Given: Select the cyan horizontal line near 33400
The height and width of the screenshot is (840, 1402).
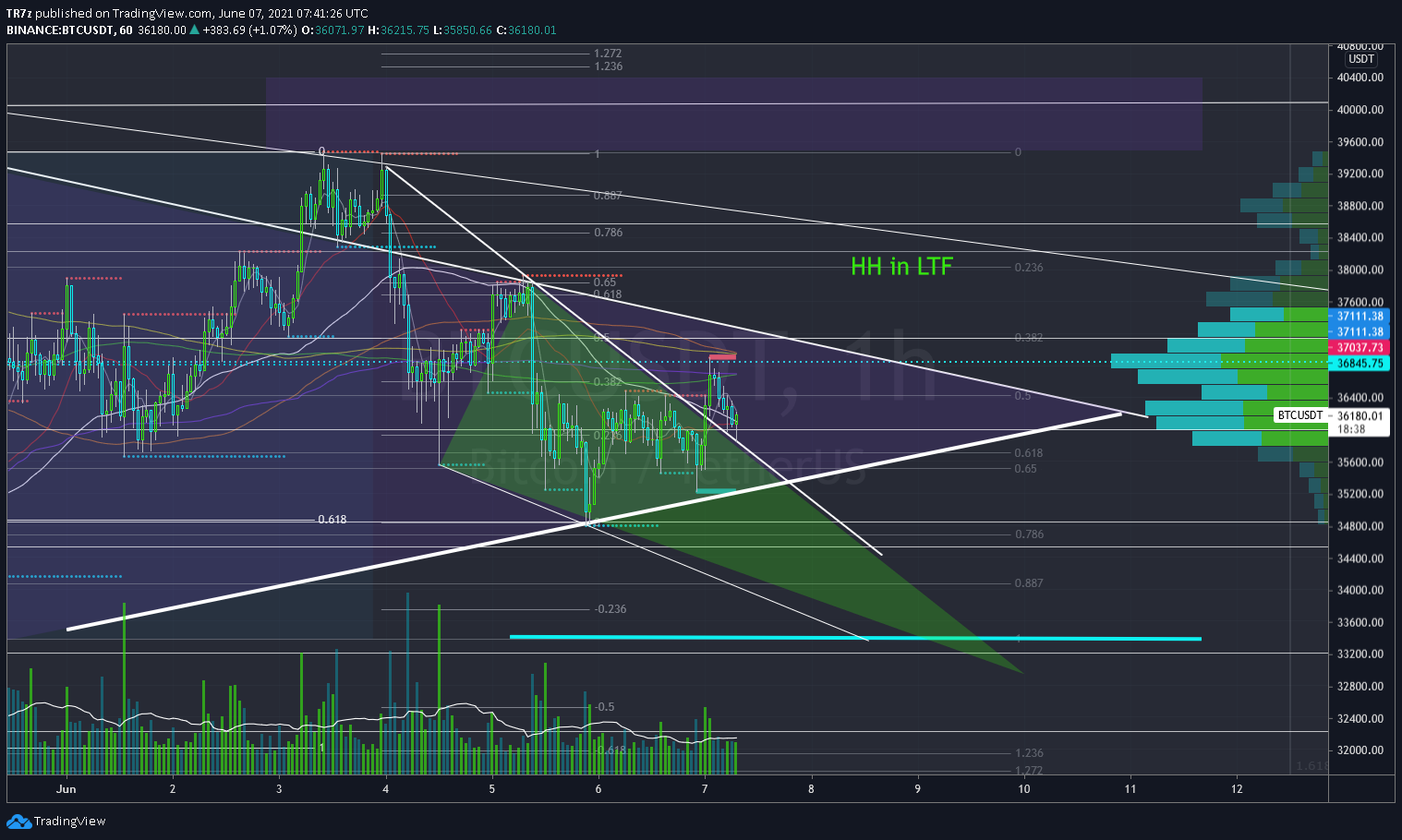Looking at the screenshot, I should (855, 638).
